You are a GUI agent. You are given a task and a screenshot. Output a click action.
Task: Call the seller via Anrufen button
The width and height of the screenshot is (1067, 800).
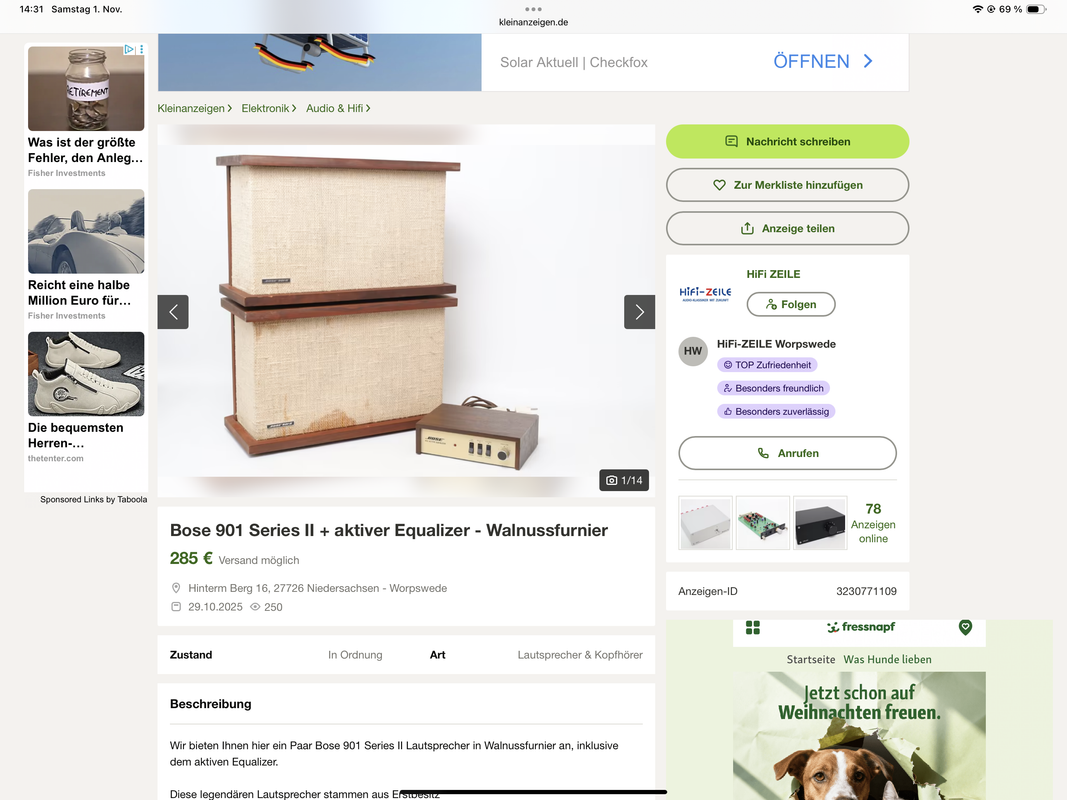coord(787,453)
